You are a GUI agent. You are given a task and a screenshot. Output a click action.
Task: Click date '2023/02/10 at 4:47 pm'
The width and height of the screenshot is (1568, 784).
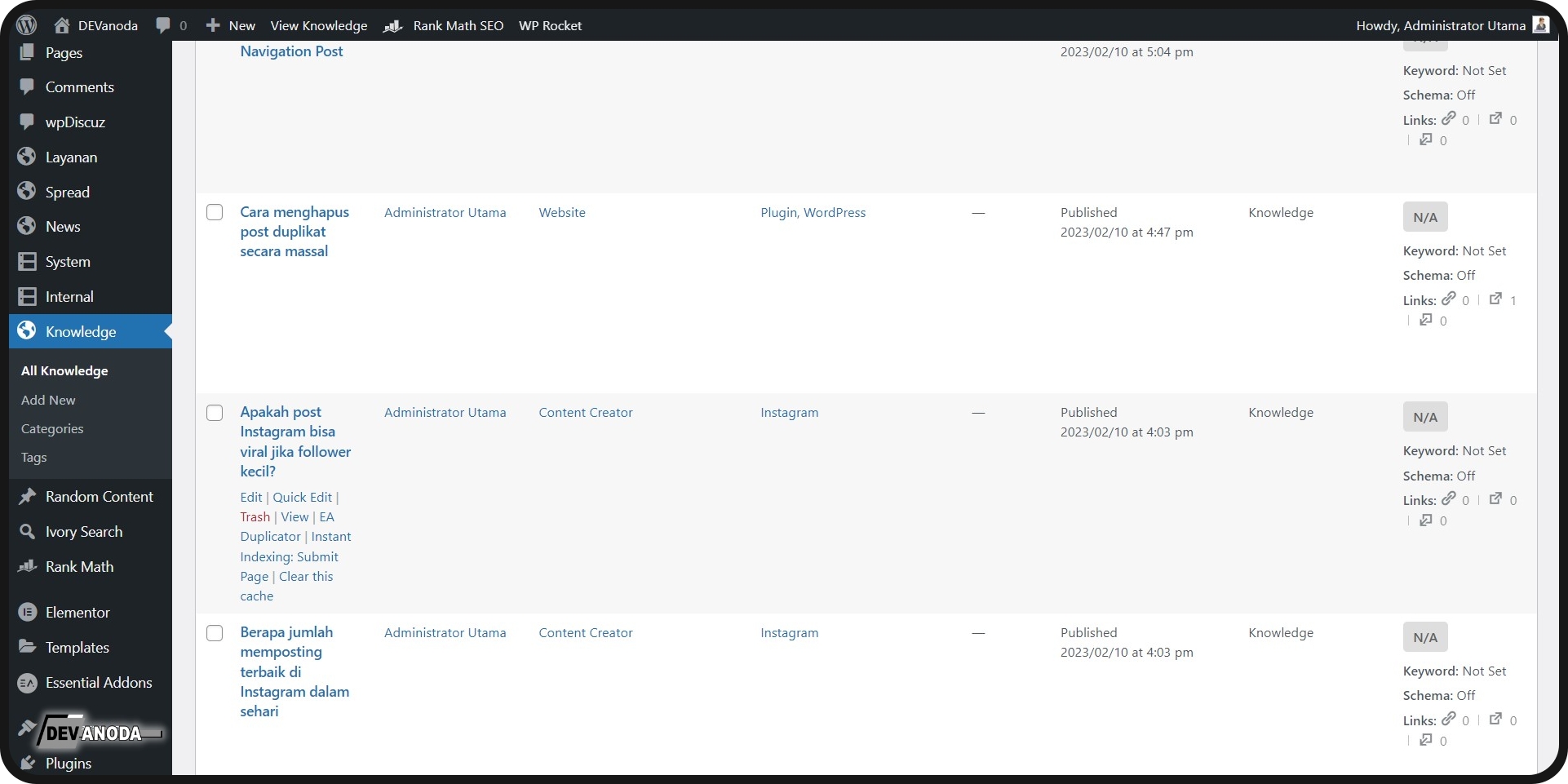tap(1127, 232)
